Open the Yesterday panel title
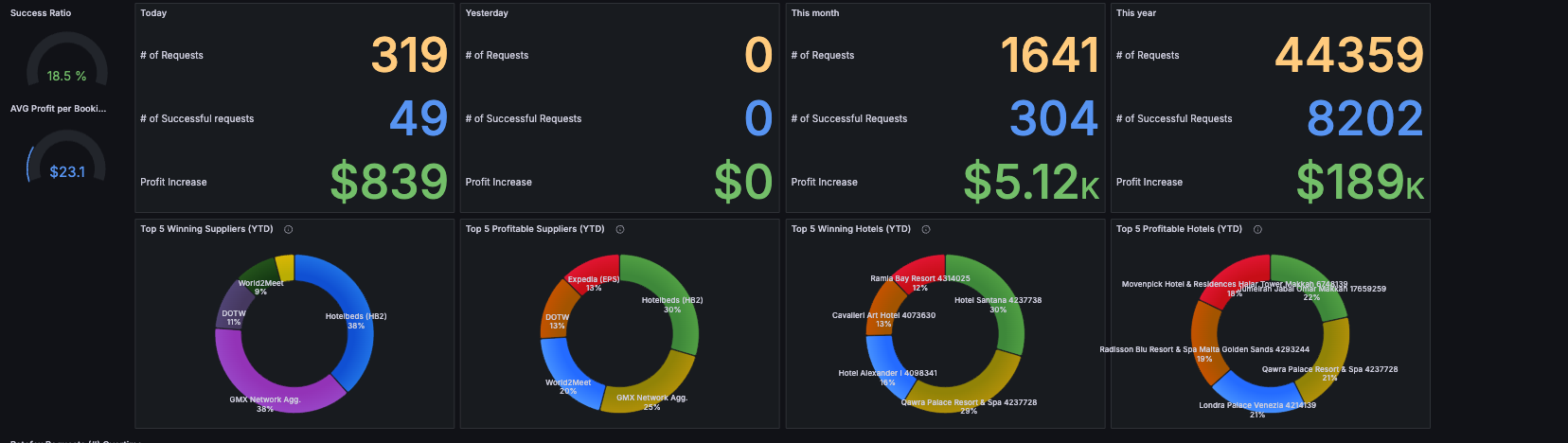Screen dimensions: 1568x443 coord(487,13)
